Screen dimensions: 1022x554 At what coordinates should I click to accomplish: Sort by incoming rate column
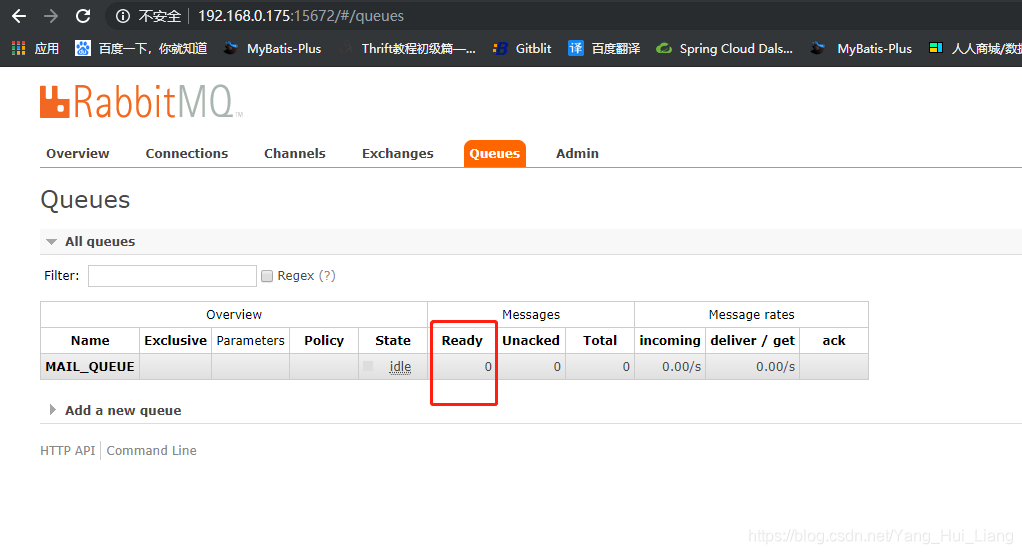(x=670, y=341)
